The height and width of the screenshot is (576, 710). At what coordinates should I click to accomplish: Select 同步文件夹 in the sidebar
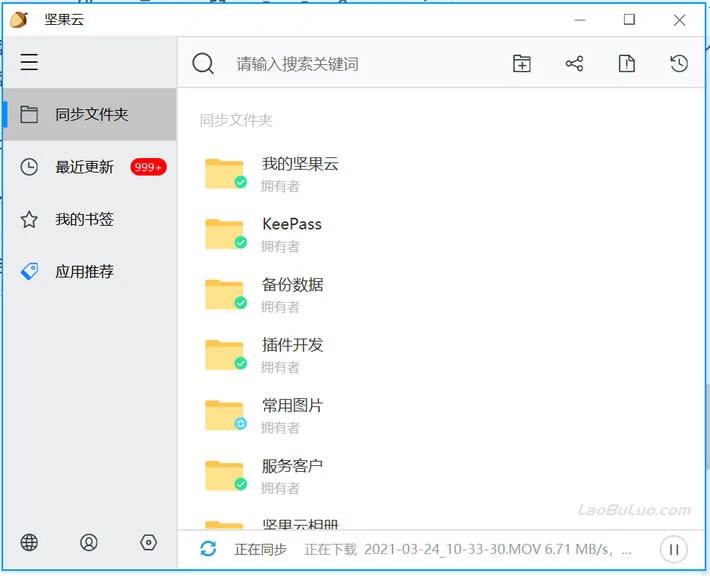pos(90,114)
